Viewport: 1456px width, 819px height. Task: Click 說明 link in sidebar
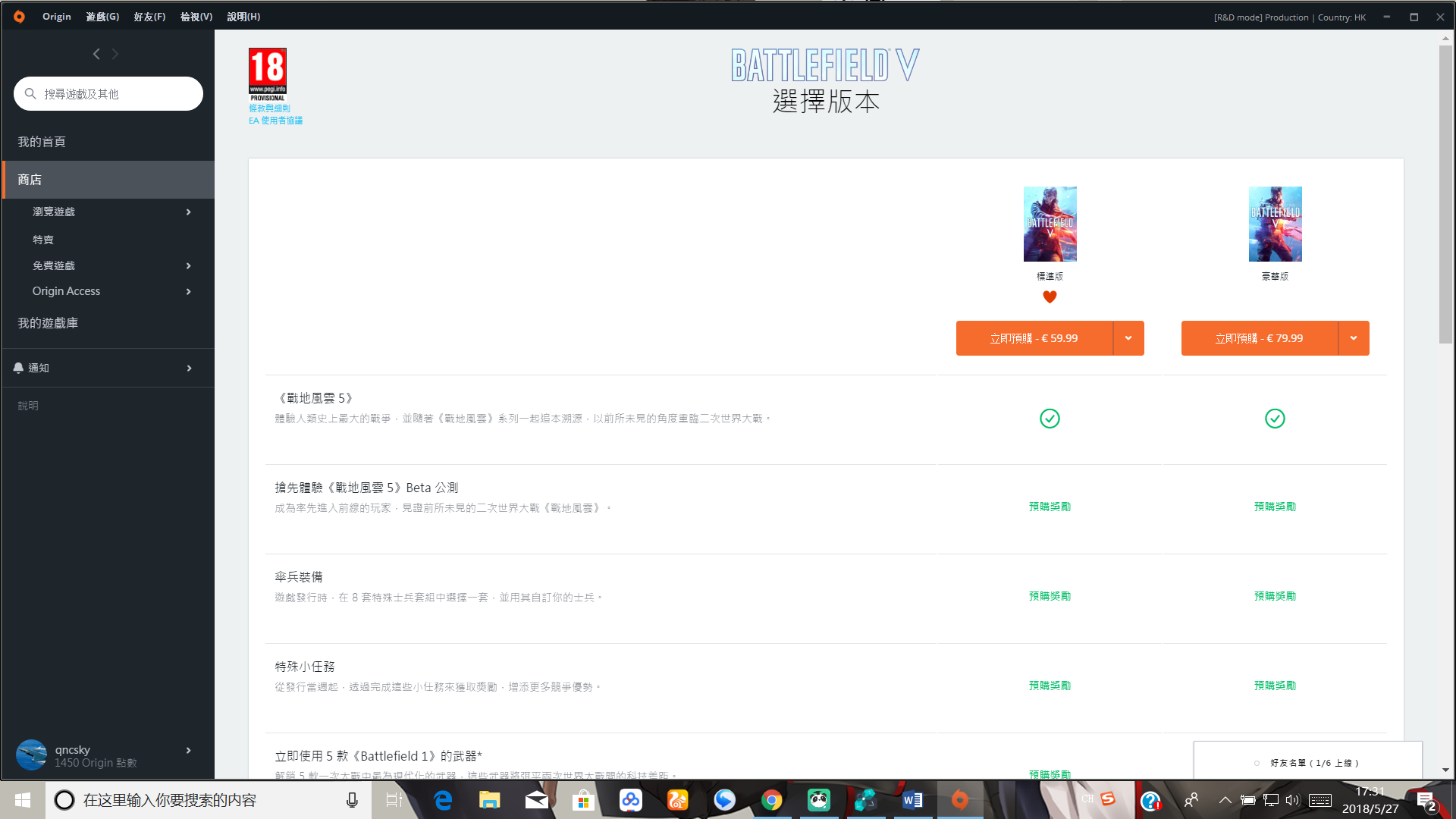[x=28, y=406]
